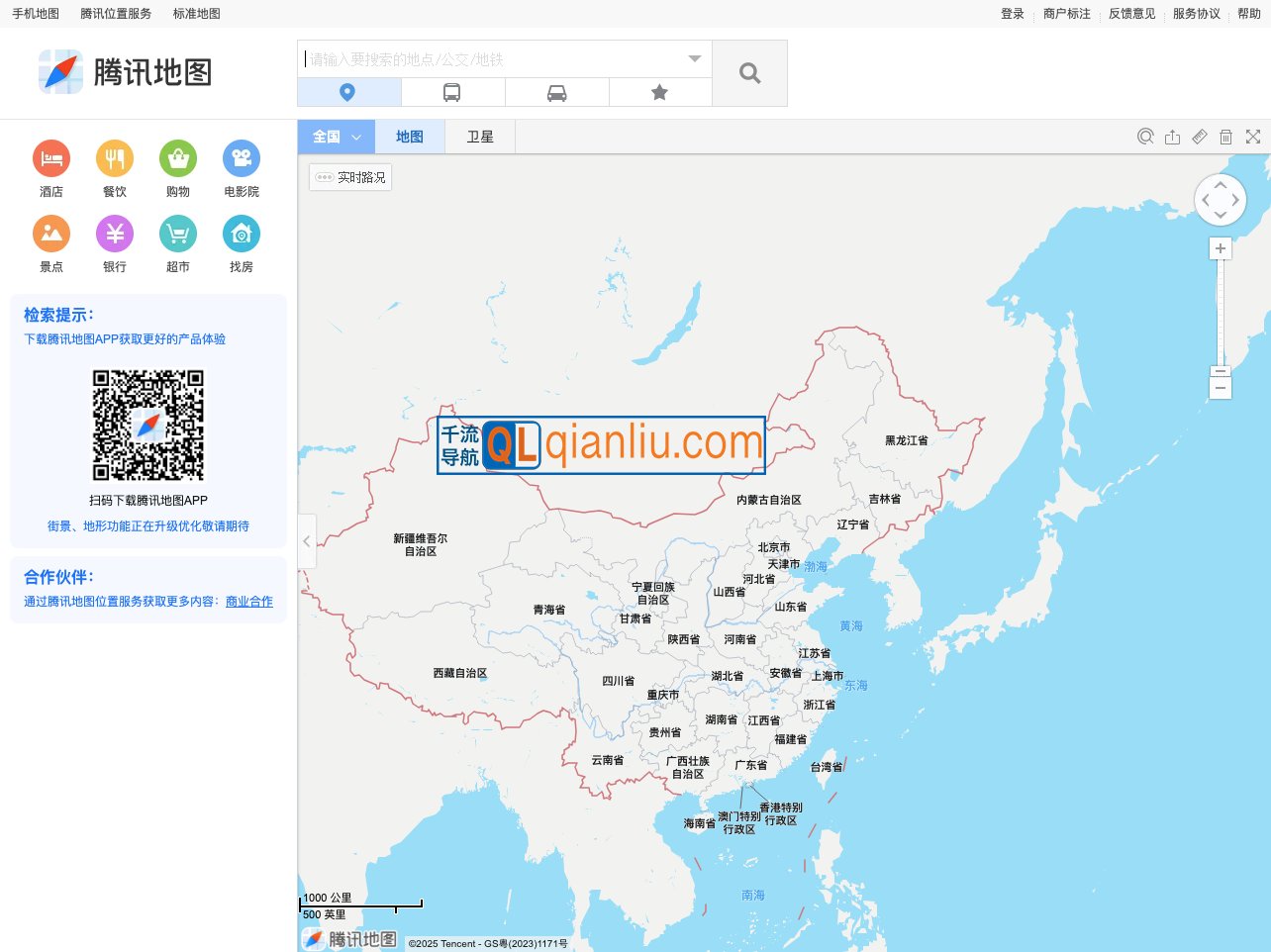
Task: Collapse the left sidebar with the chevron
Action: pos(306,541)
